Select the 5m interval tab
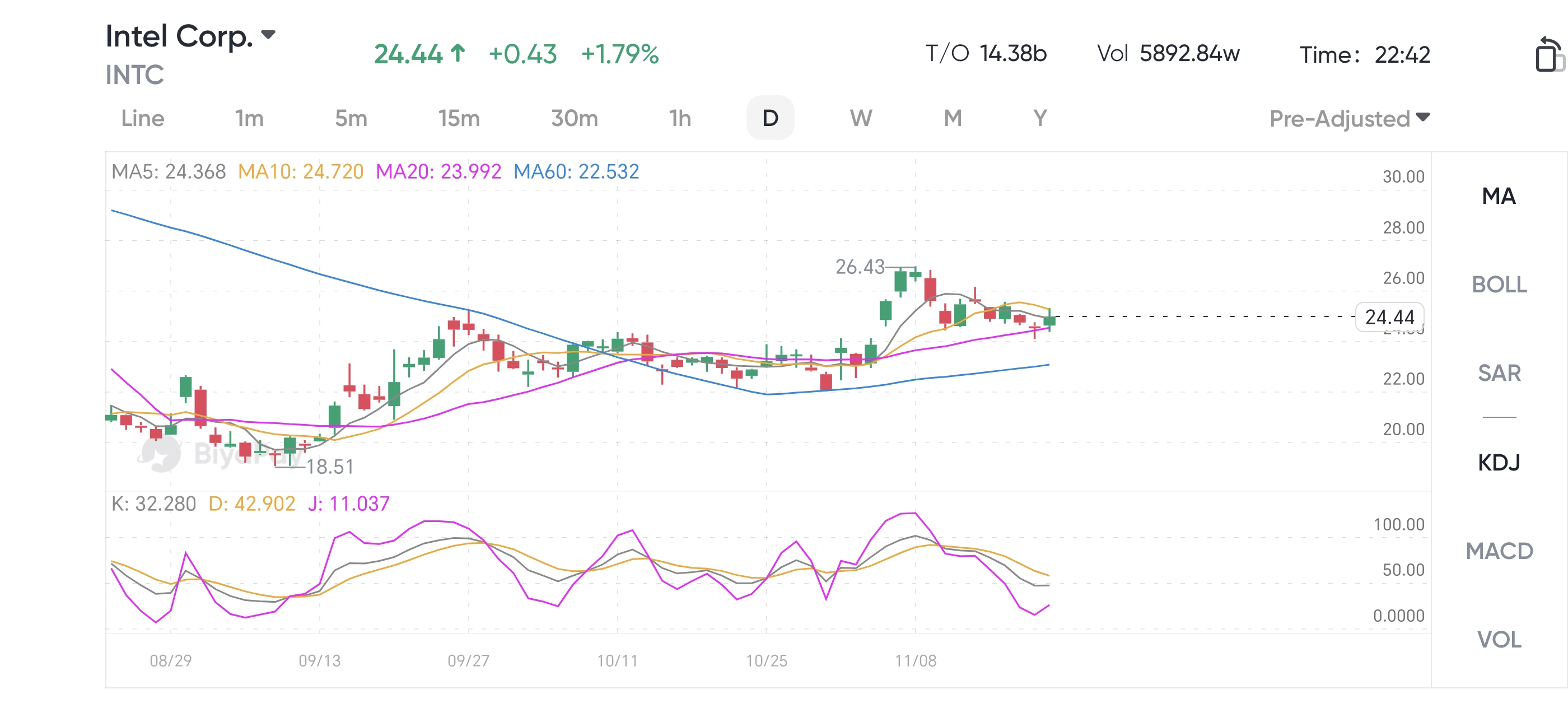1568x708 pixels. tap(351, 118)
